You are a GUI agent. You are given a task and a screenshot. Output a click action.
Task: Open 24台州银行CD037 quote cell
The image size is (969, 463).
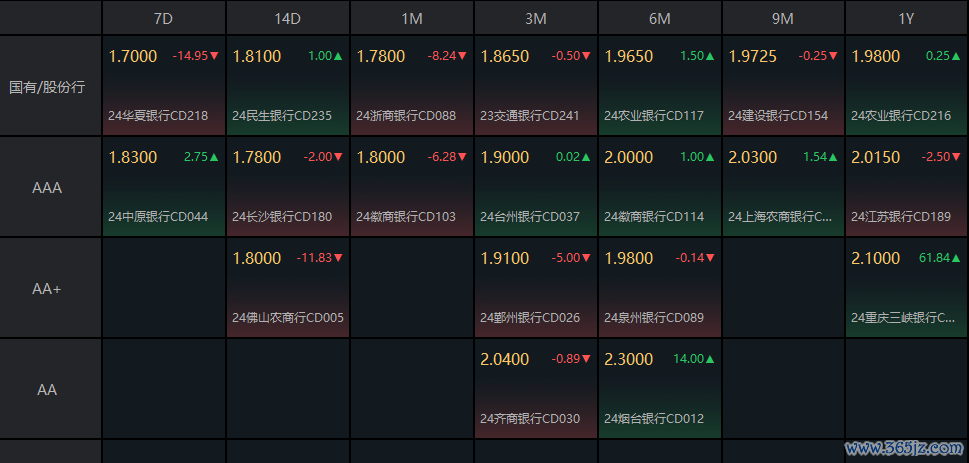[x=536, y=187]
